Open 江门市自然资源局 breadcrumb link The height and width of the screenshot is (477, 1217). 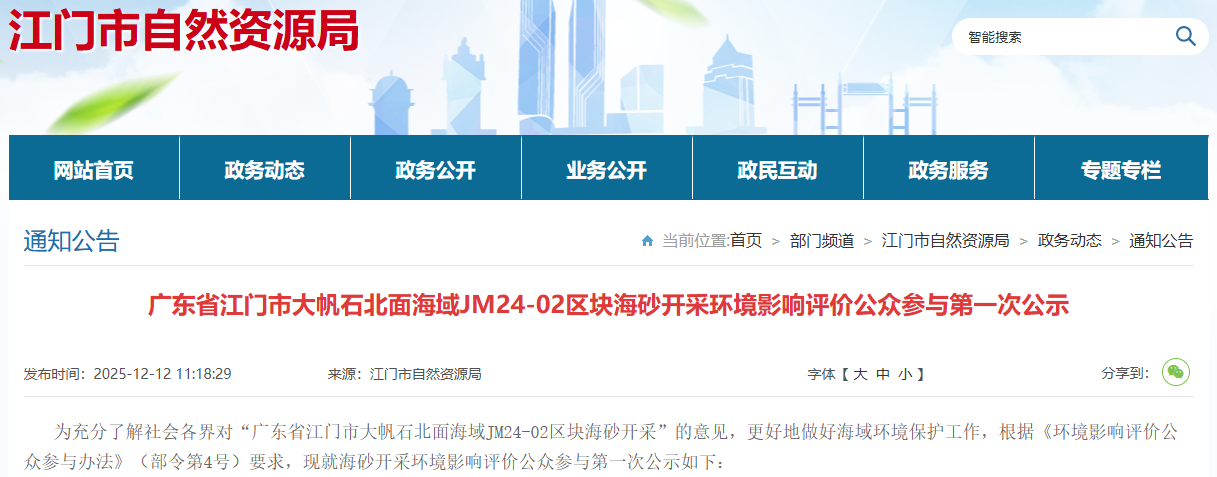coord(946,241)
